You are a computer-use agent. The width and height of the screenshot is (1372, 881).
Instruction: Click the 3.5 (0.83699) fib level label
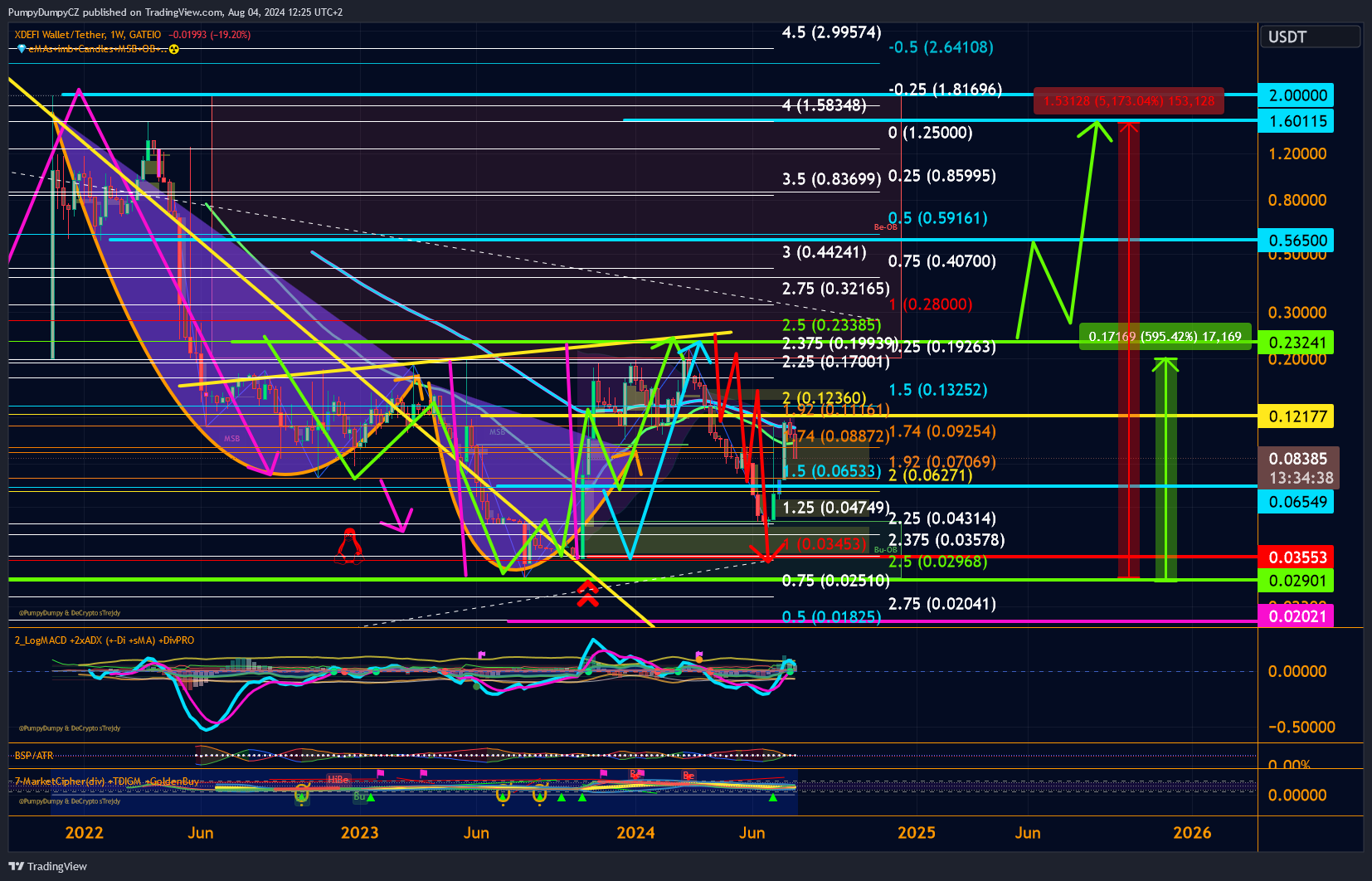832,179
